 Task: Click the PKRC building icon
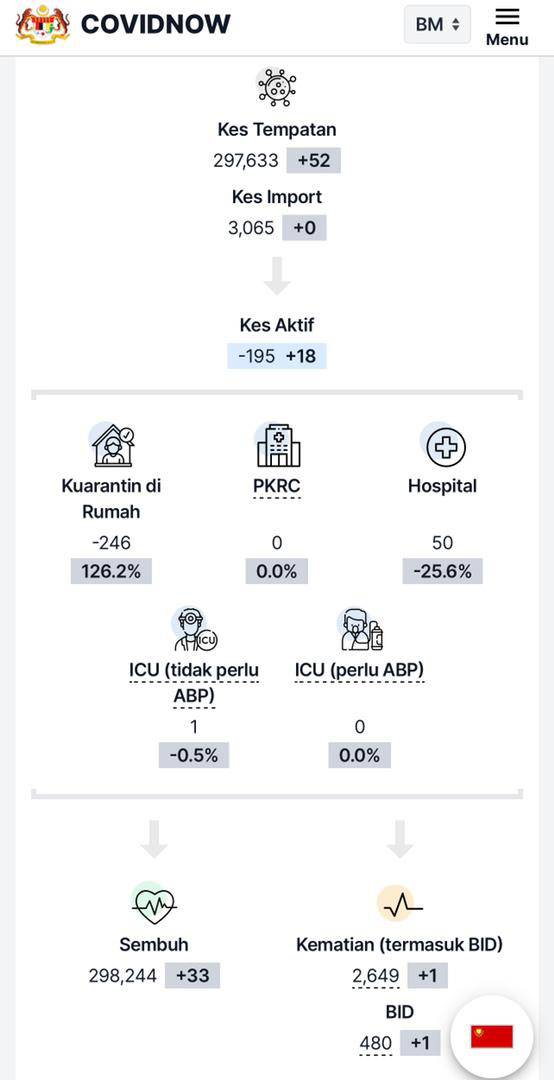point(277,446)
